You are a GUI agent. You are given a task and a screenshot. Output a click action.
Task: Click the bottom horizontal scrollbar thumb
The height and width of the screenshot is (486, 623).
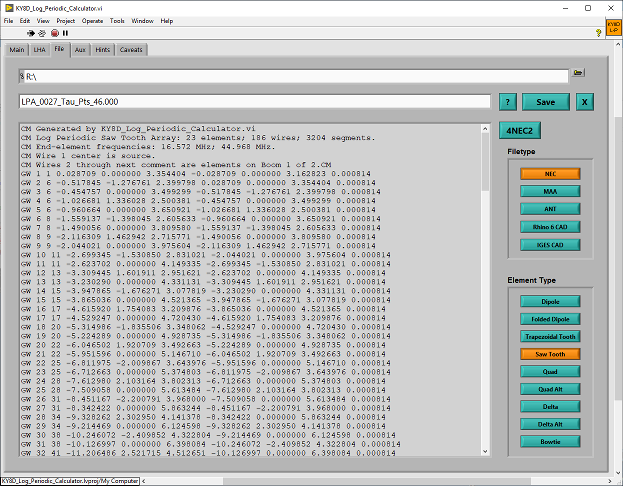coord(377,481)
